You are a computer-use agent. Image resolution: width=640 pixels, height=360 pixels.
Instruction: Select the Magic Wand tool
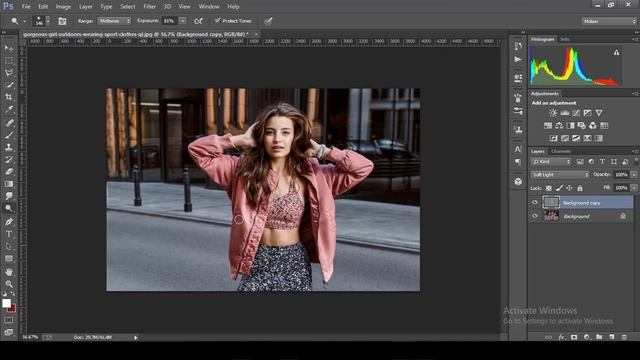(9, 85)
